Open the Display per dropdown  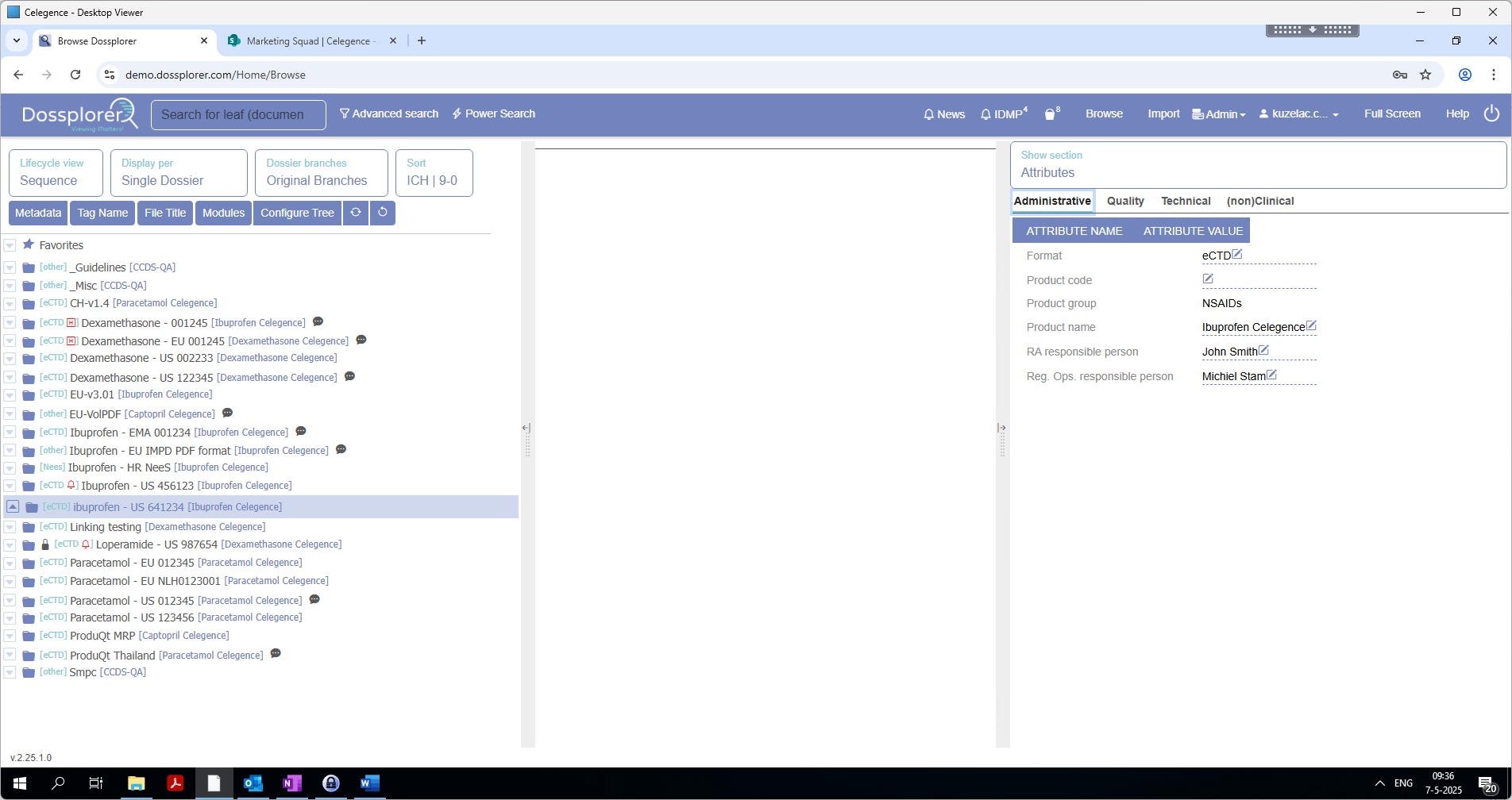(x=179, y=172)
